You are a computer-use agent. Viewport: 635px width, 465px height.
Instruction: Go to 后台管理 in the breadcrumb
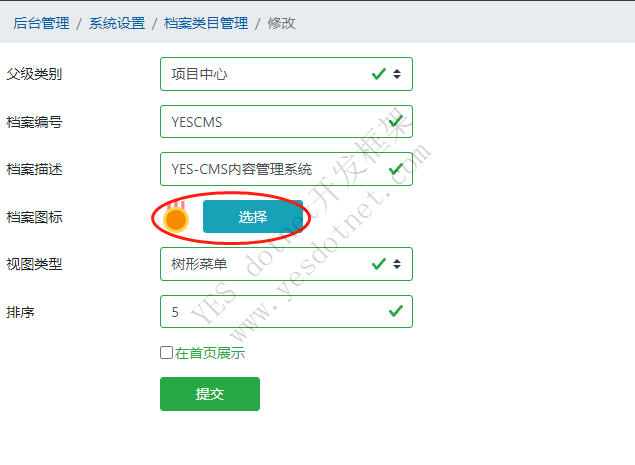[x=41, y=23]
